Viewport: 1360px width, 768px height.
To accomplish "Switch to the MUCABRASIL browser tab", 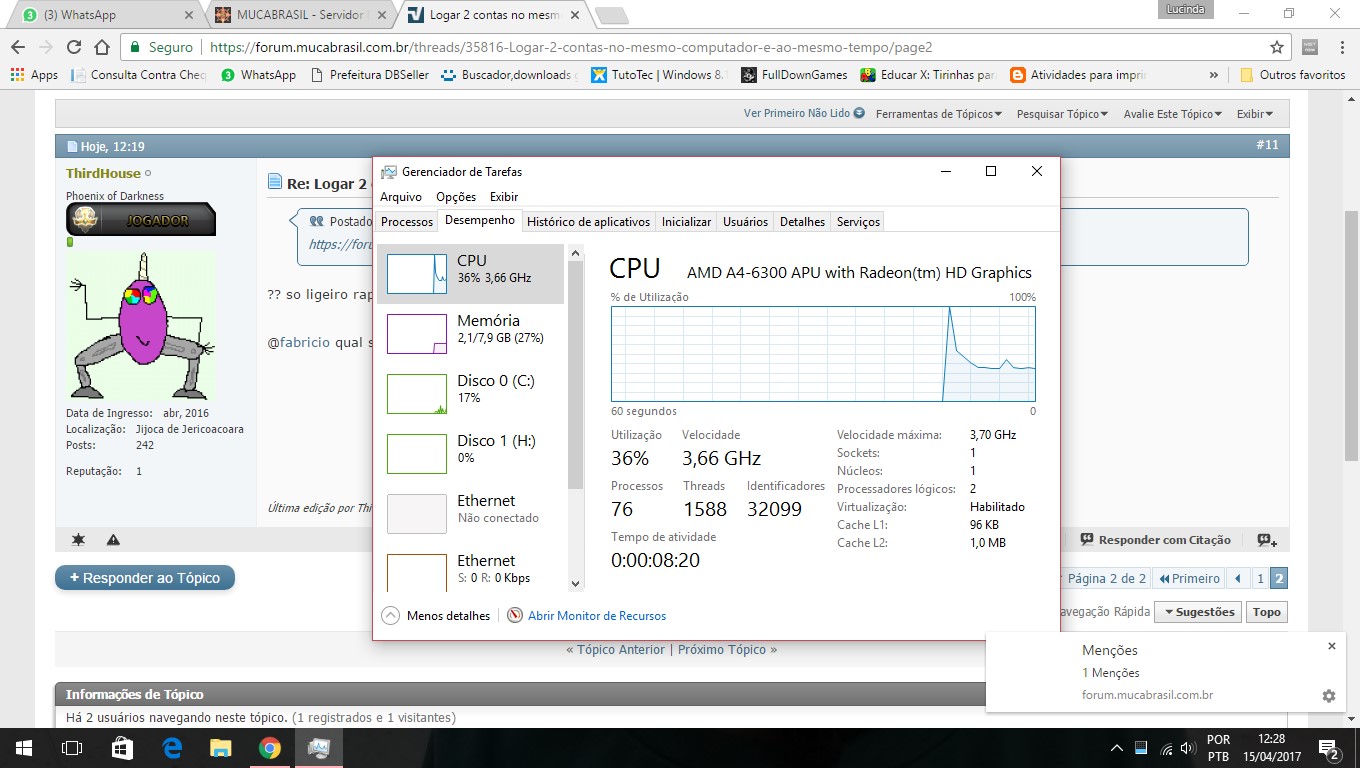I will coord(300,15).
